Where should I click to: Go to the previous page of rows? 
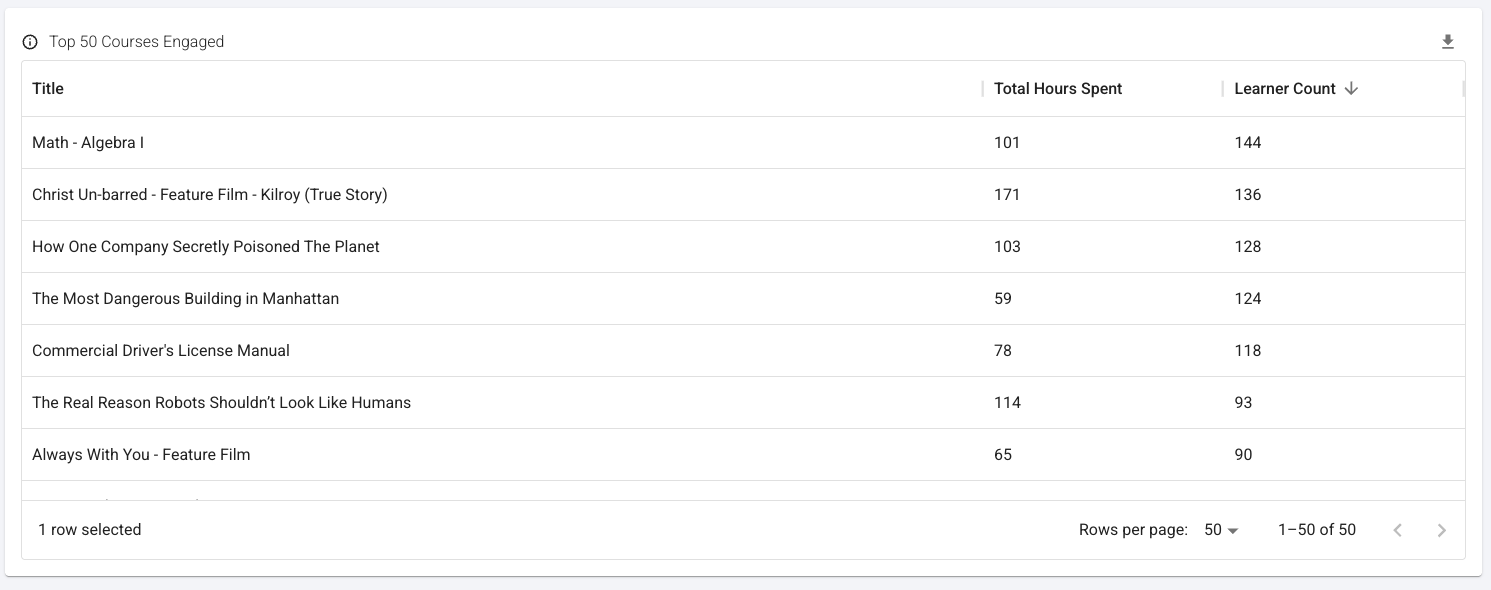pos(1397,530)
